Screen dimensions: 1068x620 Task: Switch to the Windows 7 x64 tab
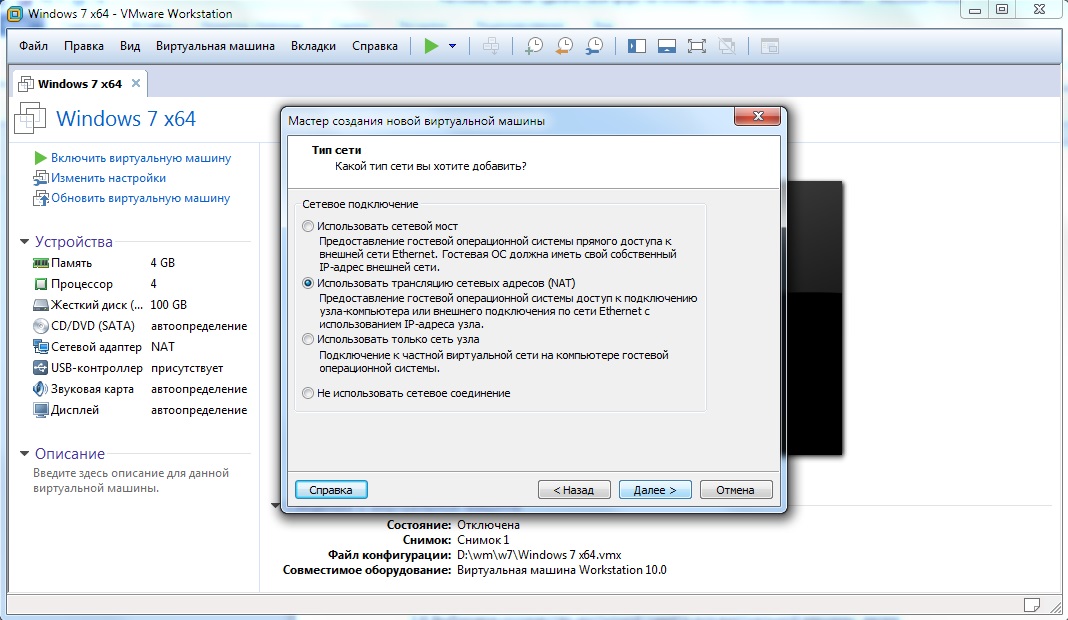[x=80, y=84]
